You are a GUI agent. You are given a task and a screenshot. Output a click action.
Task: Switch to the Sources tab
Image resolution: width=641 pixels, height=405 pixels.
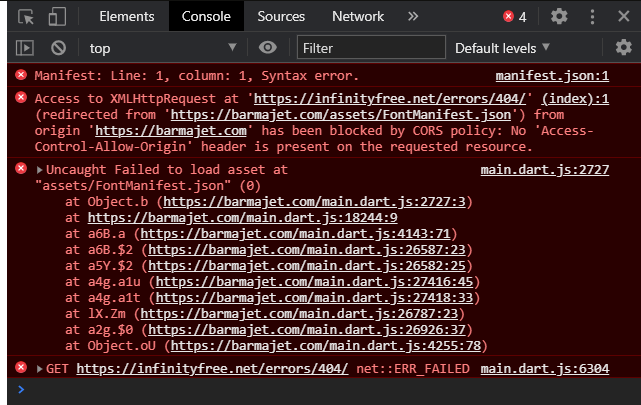click(x=281, y=17)
